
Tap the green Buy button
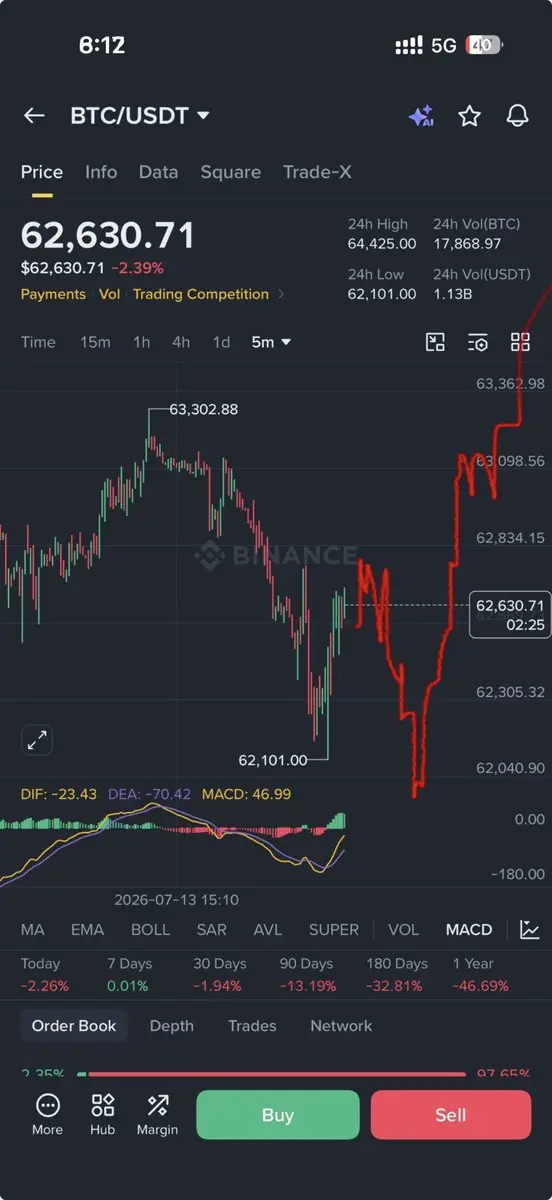coord(277,1115)
